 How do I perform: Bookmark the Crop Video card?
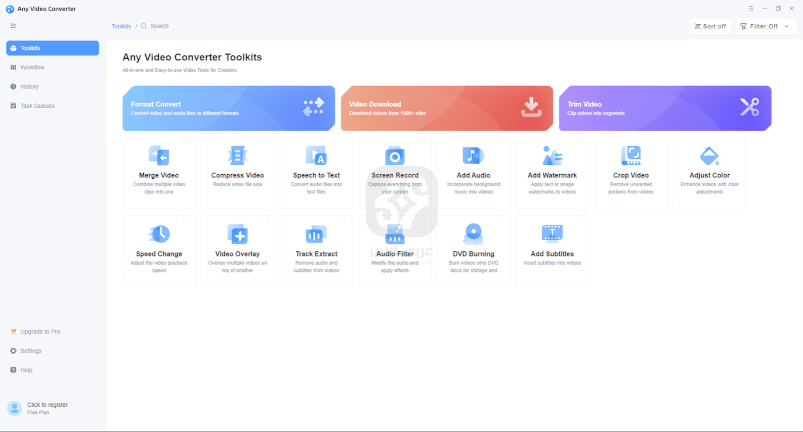(658, 140)
